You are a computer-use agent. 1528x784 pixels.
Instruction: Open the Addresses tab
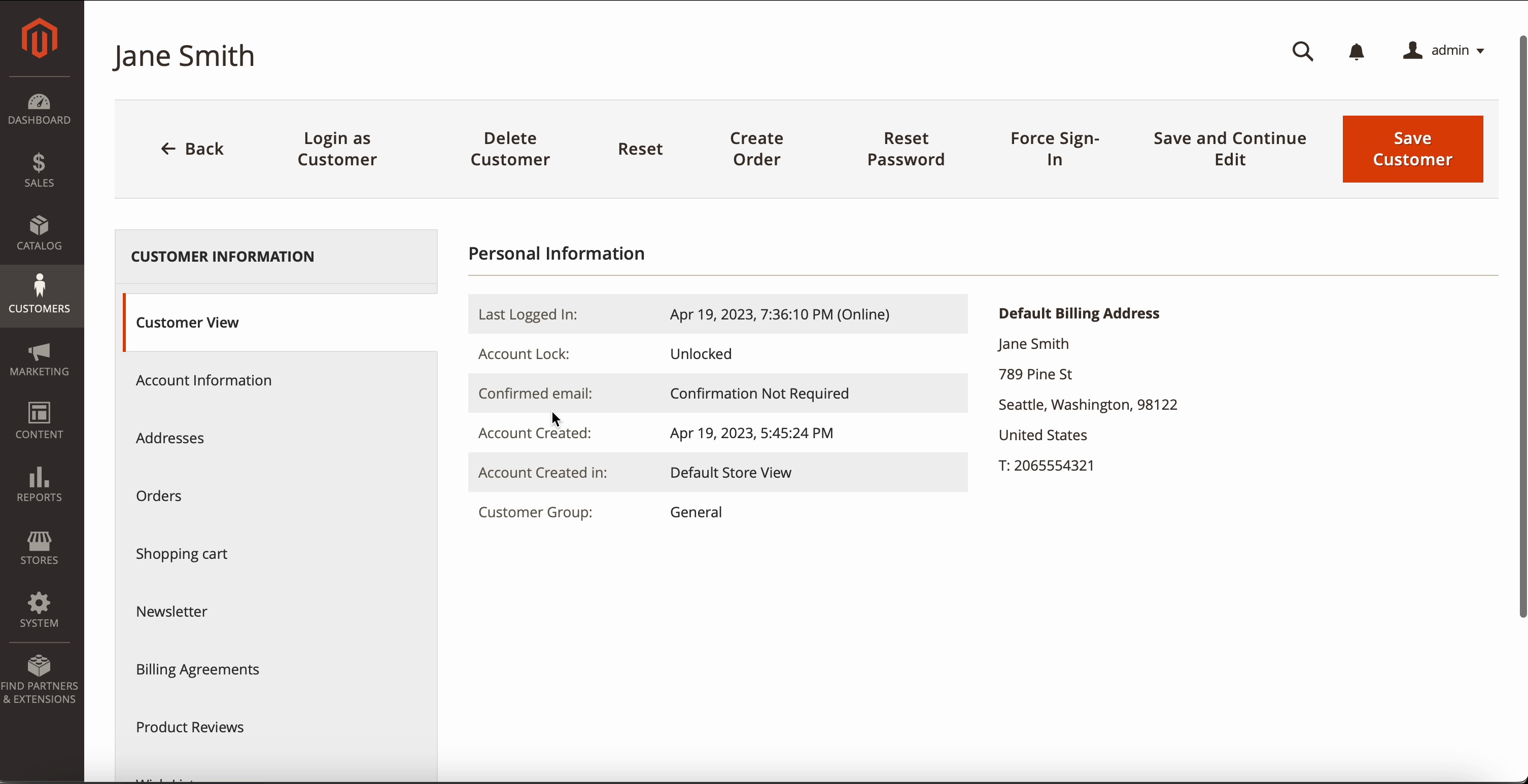tap(169, 438)
